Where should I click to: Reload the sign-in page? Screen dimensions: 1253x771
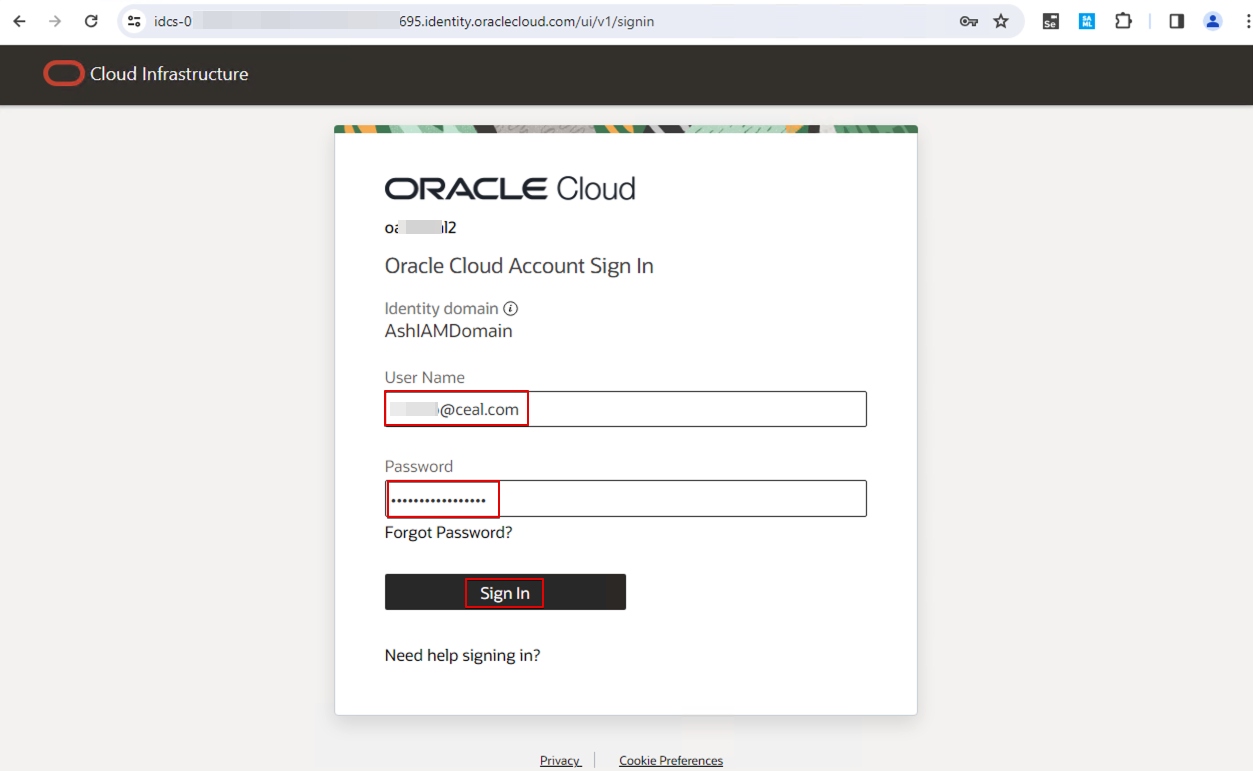coord(91,21)
